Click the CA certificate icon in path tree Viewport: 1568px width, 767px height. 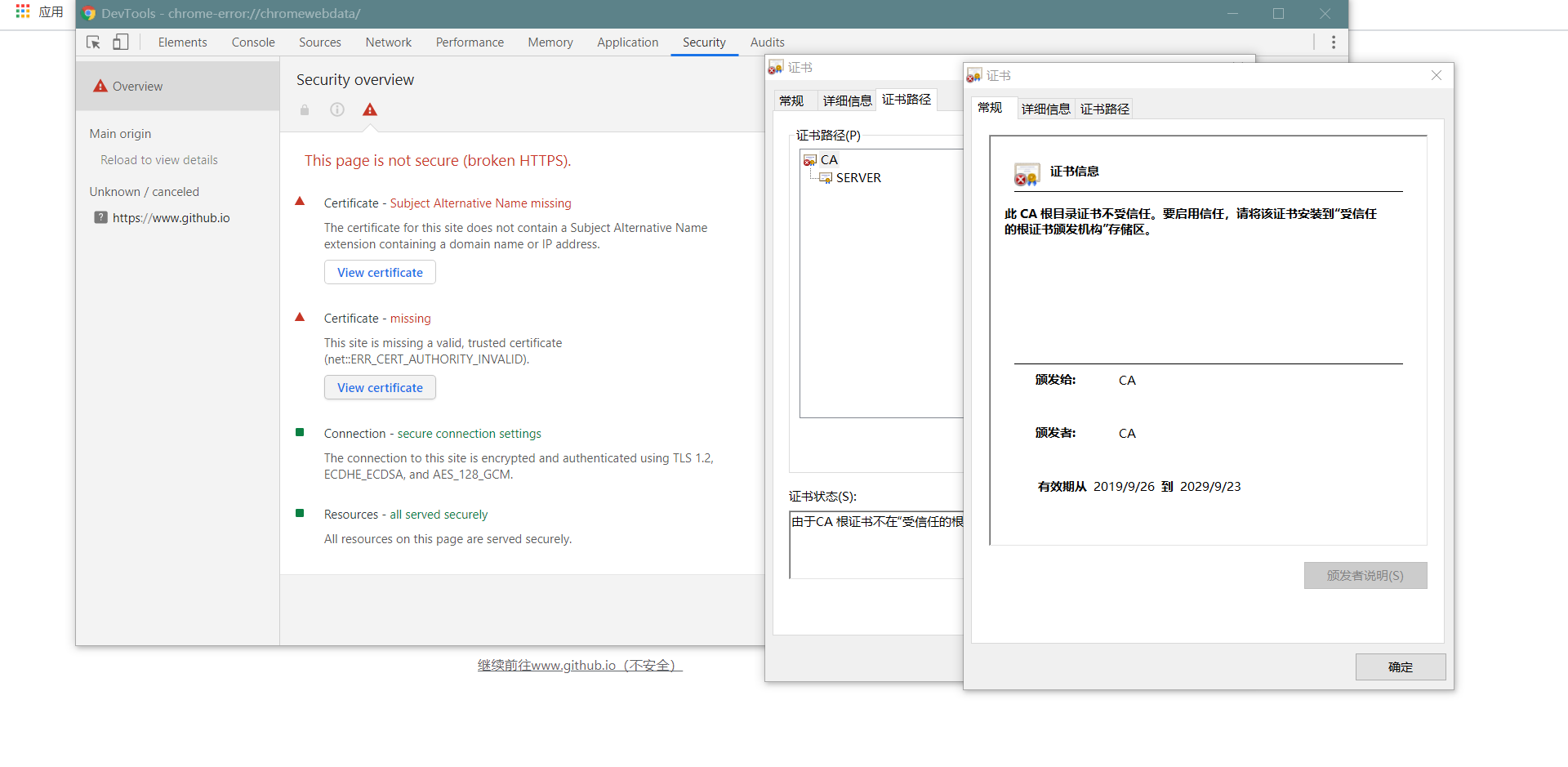810,160
